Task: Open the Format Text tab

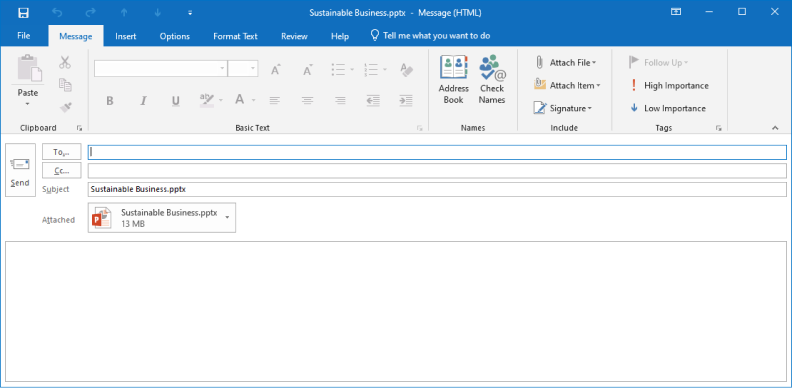Action: (x=235, y=36)
